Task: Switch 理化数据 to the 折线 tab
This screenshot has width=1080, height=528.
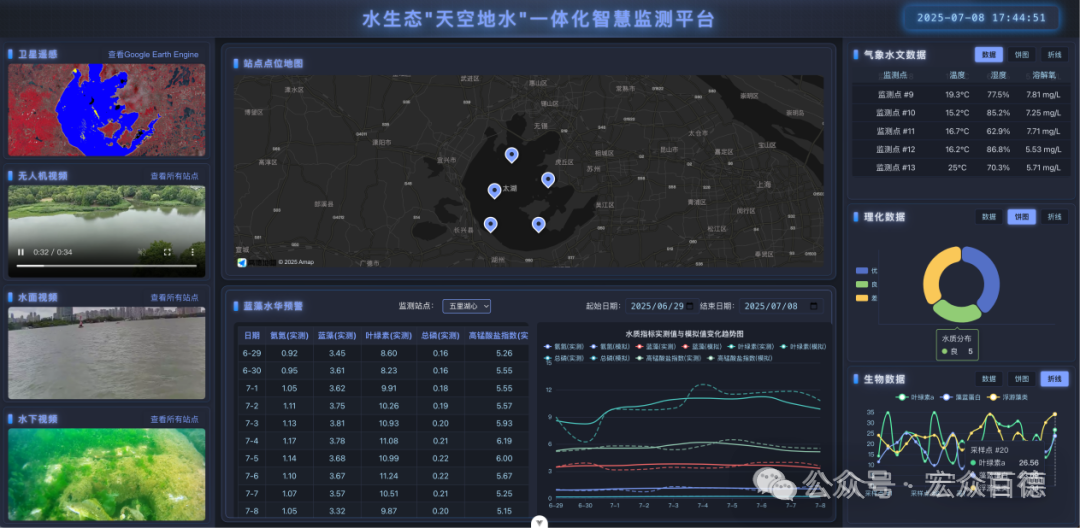Action: [1055, 216]
